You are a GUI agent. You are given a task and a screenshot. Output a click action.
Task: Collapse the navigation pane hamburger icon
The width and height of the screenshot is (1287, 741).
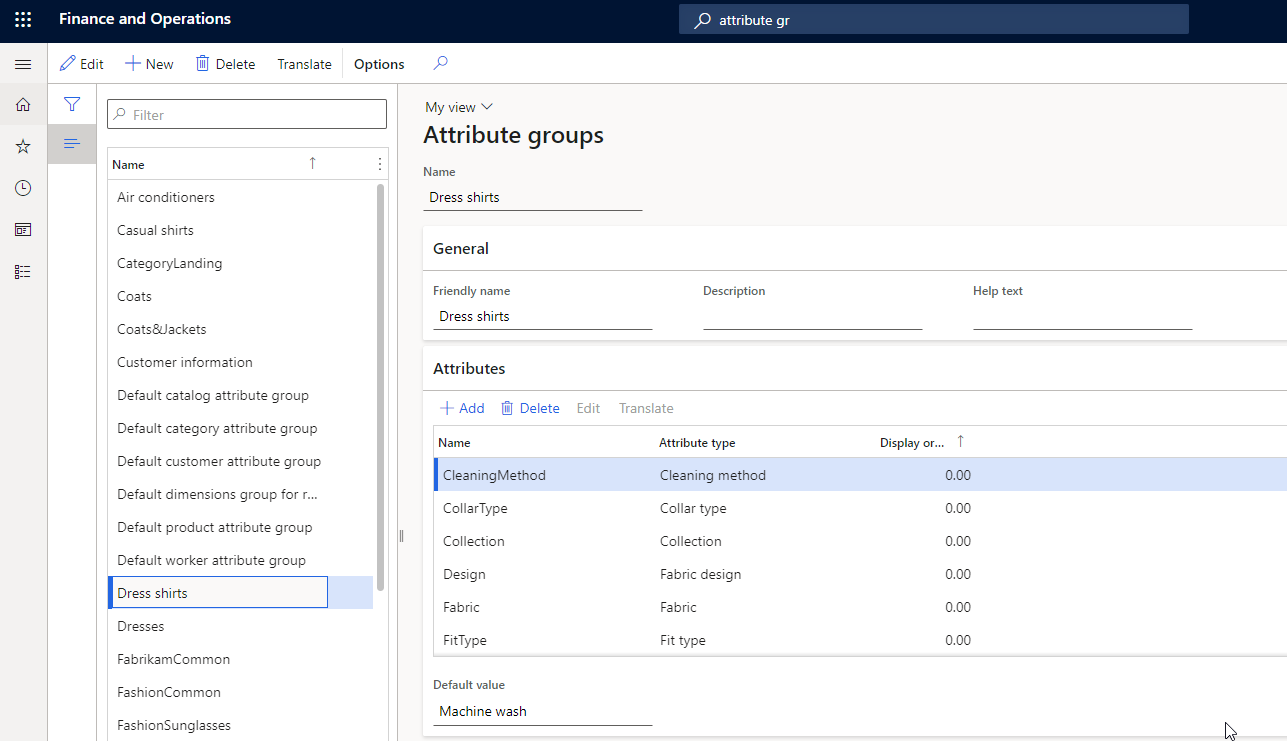22,64
